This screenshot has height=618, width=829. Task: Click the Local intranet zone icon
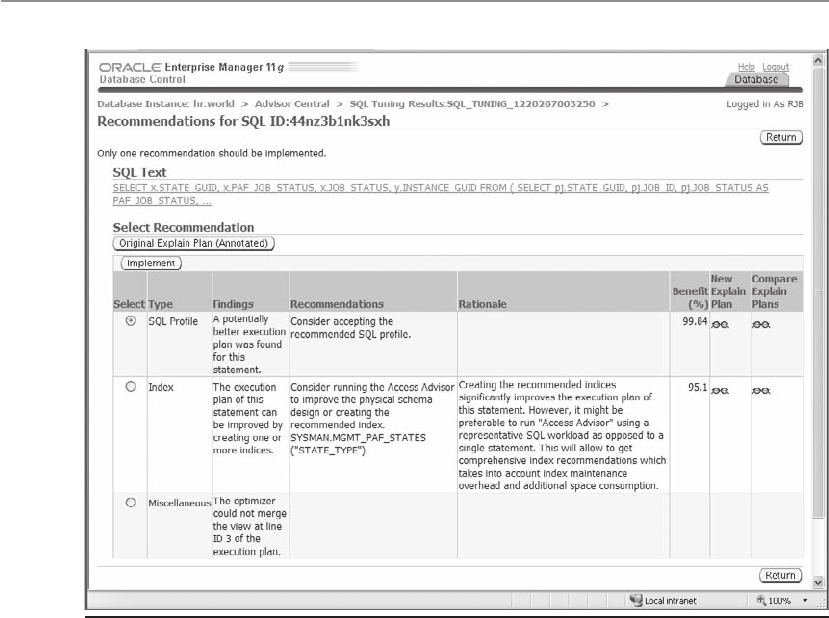pyautogui.click(x=635, y=600)
